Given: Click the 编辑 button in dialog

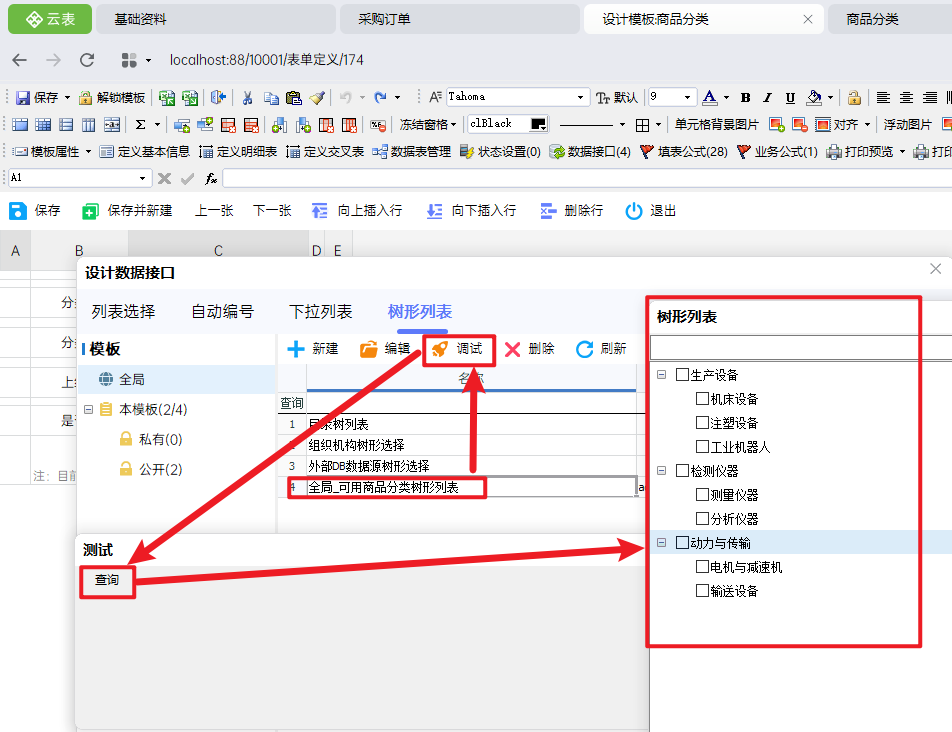Looking at the screenshot, I should point(385,349).
